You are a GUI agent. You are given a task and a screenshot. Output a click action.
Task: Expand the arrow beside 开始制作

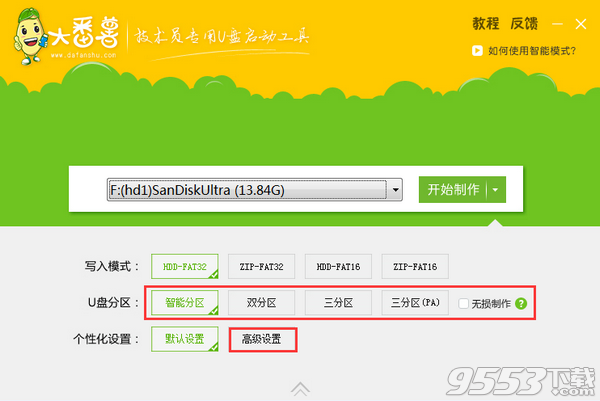tap(496, 189)
